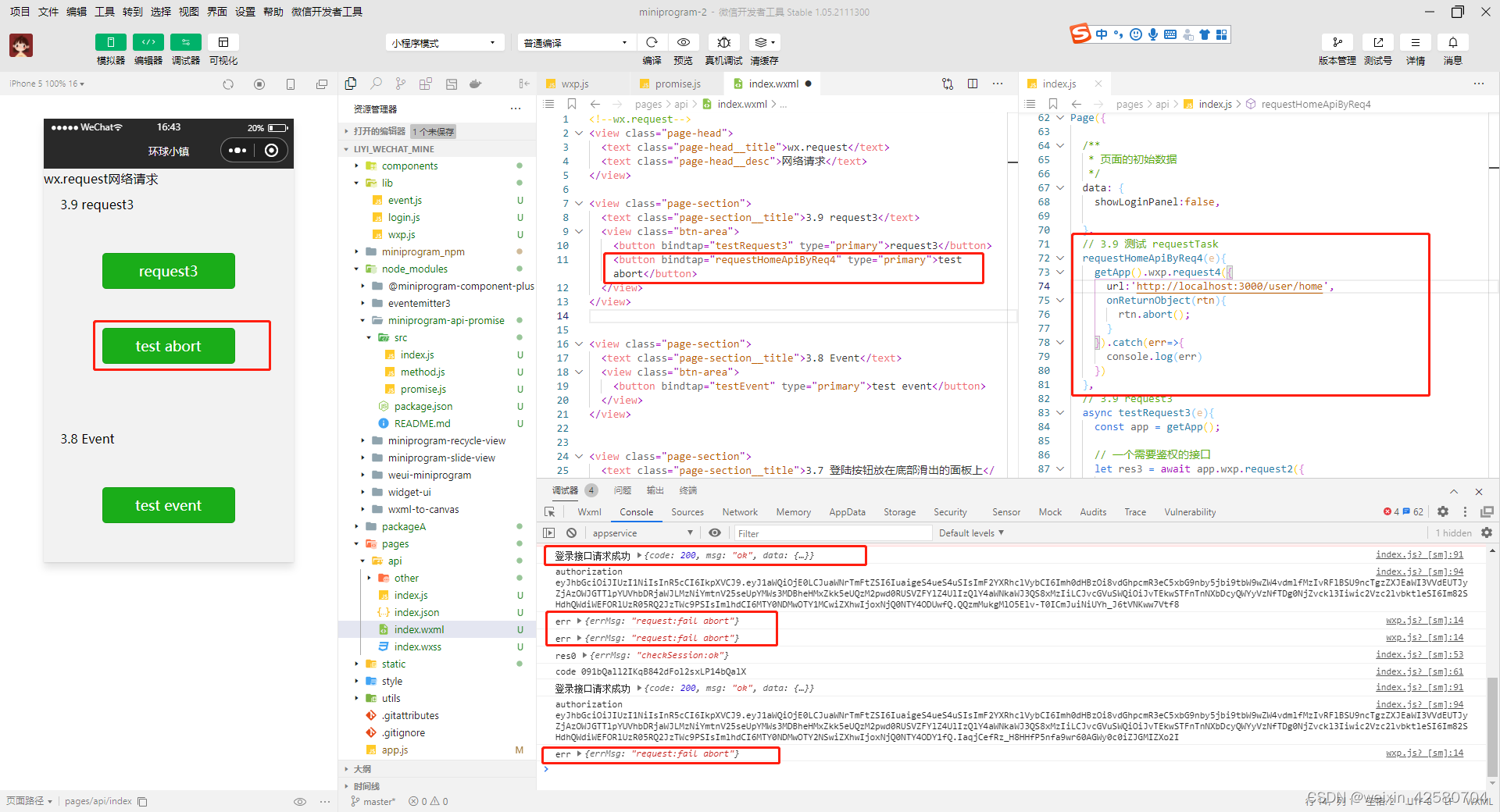Toggle the editor bookmark icon in index.wxml
1500x812 pixels.
click(x=572, y=104)
